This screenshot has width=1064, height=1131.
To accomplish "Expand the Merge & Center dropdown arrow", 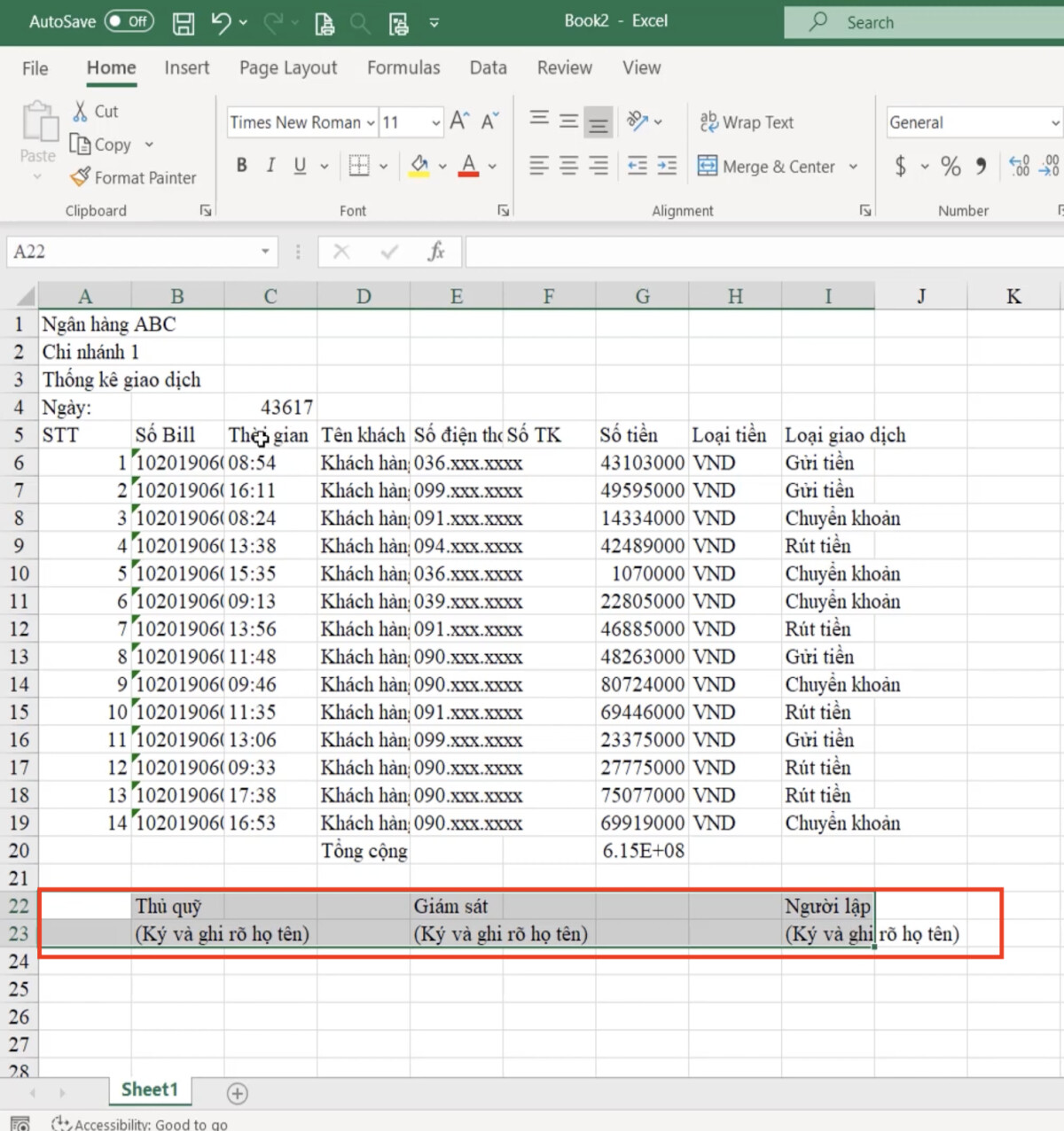I will click(853, 167).
